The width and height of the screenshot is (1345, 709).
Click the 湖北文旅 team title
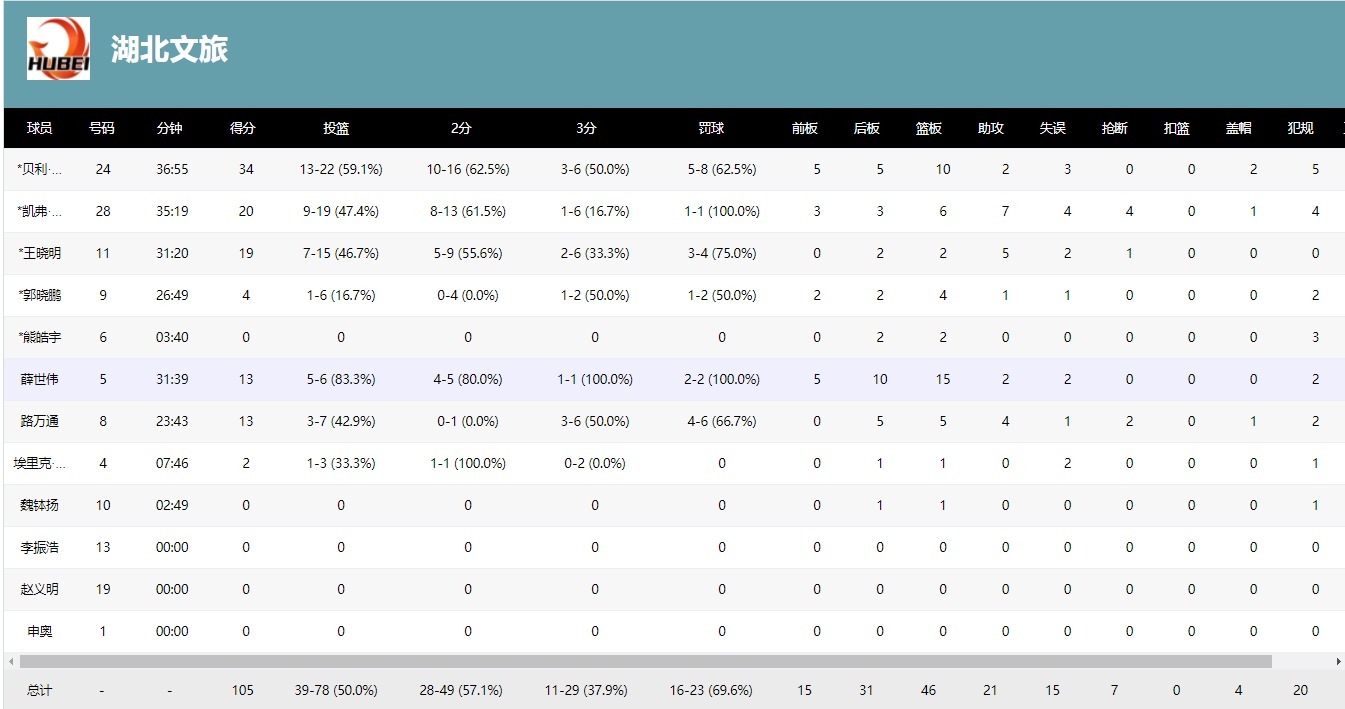click(169, 50)
